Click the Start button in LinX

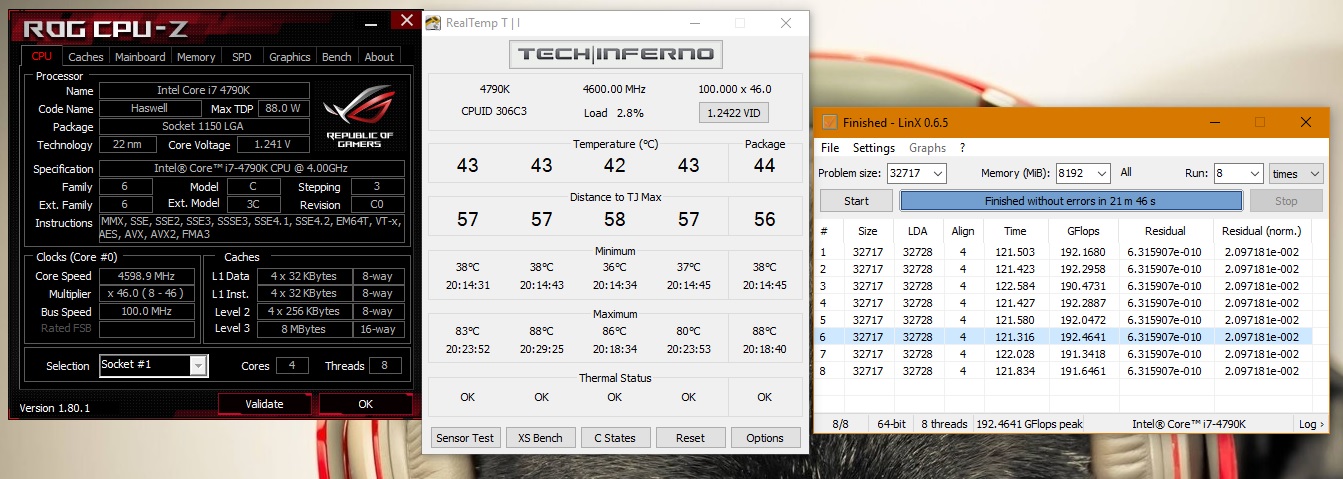click(856, 200)
